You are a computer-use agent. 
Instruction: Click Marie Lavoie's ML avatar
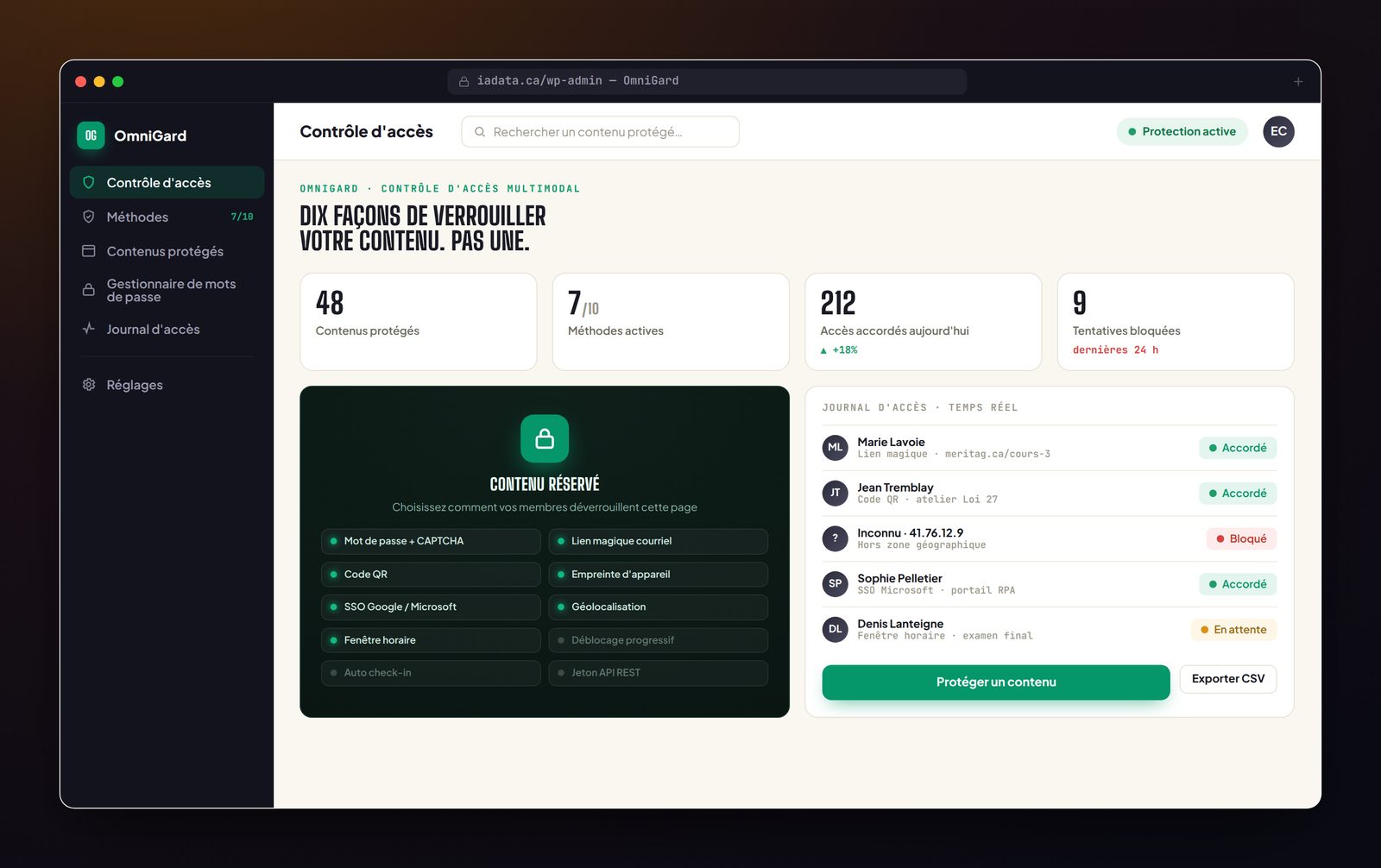(835, 448)
